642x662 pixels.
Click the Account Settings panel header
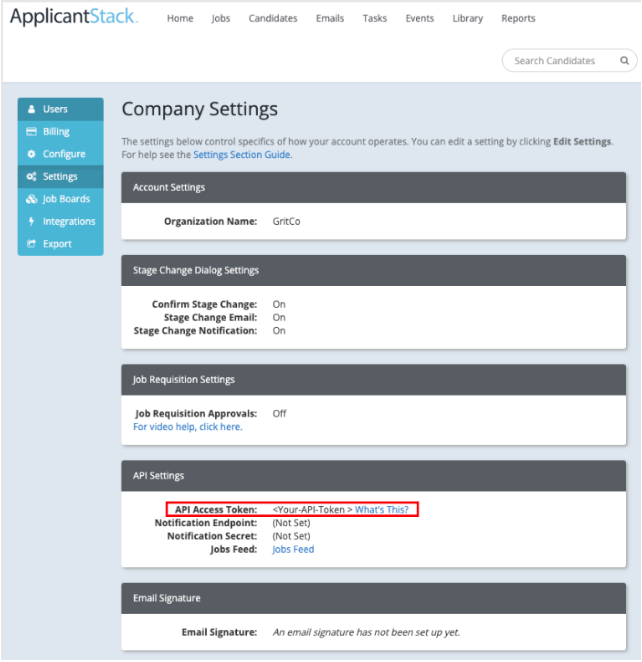(374, 187)
